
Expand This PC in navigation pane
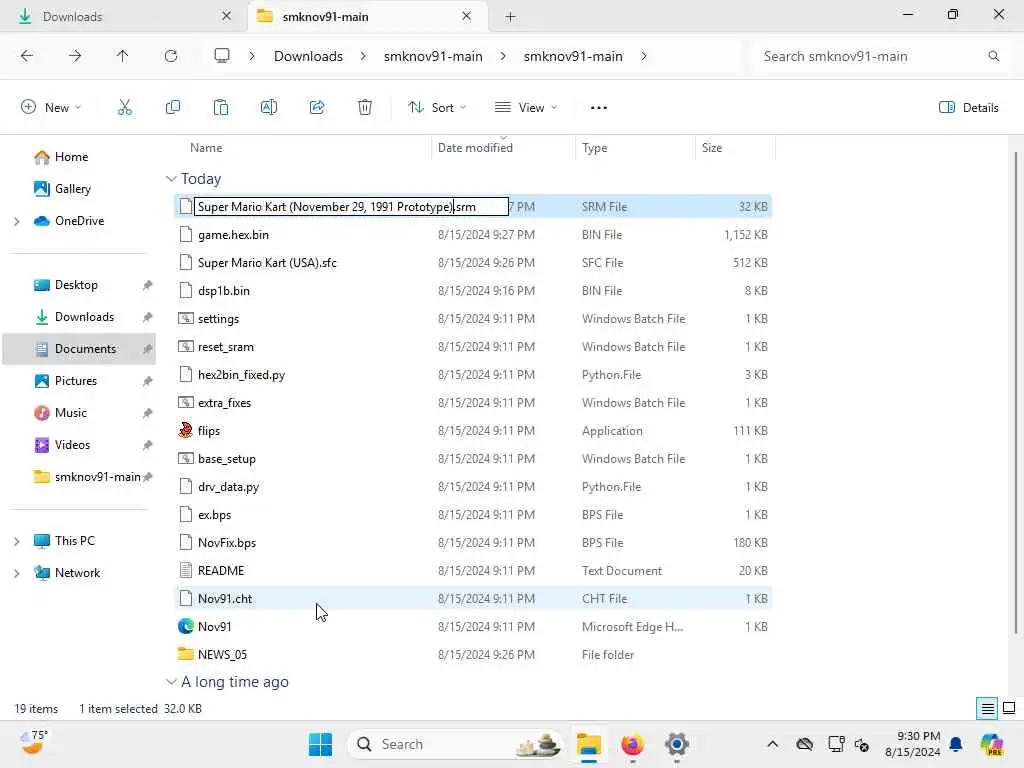click(17, 541)
